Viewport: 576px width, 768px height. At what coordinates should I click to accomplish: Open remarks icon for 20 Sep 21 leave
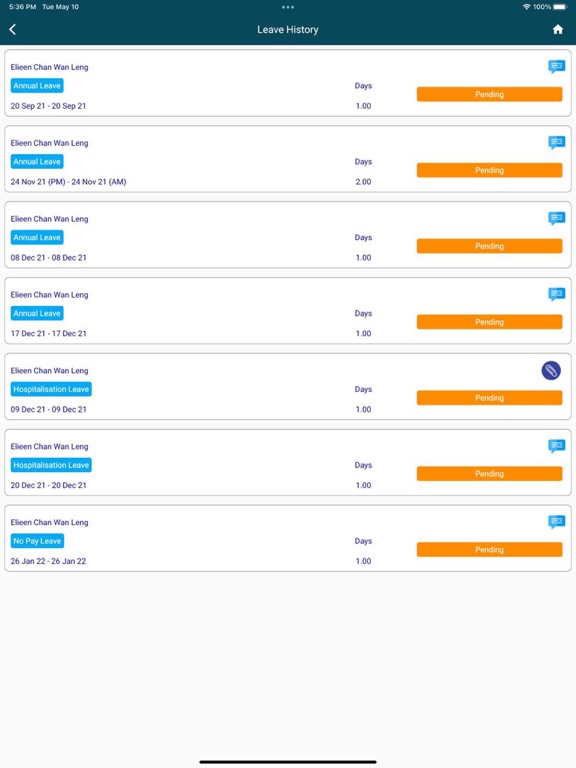point(556,66)
